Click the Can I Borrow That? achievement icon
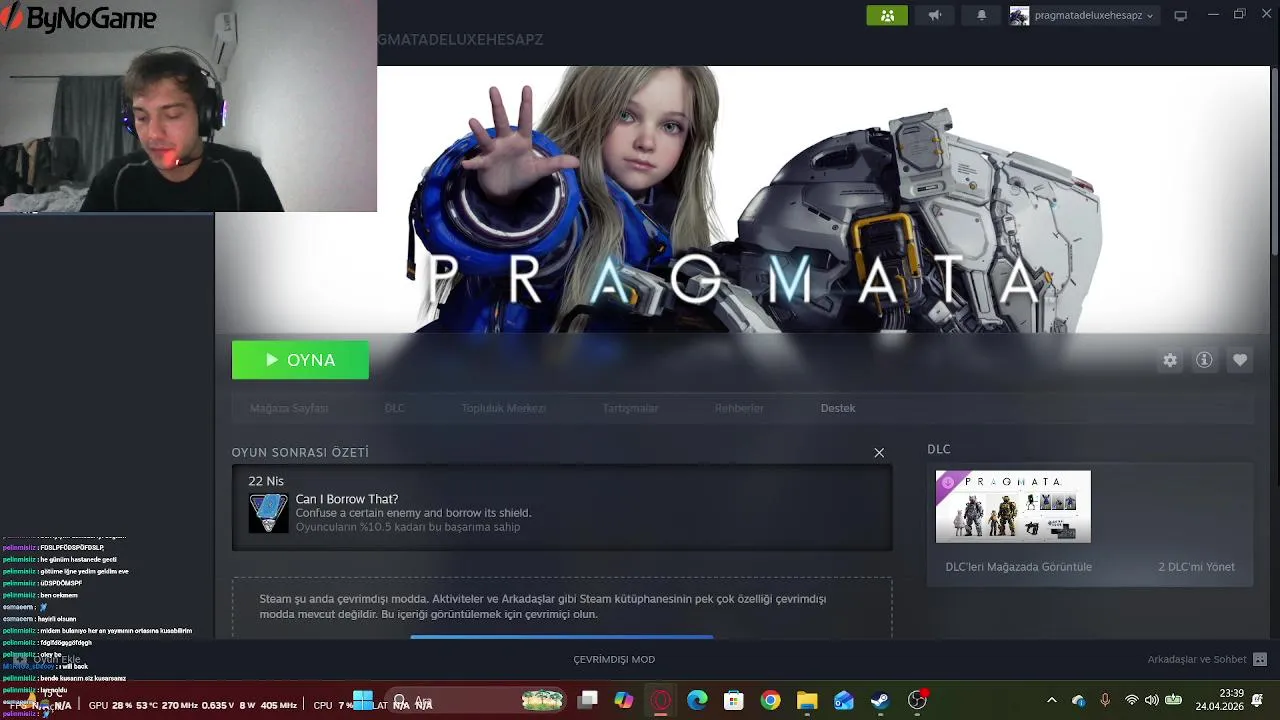The height and width of the screenshot is (720, 1280). click(x=268, y=513)
